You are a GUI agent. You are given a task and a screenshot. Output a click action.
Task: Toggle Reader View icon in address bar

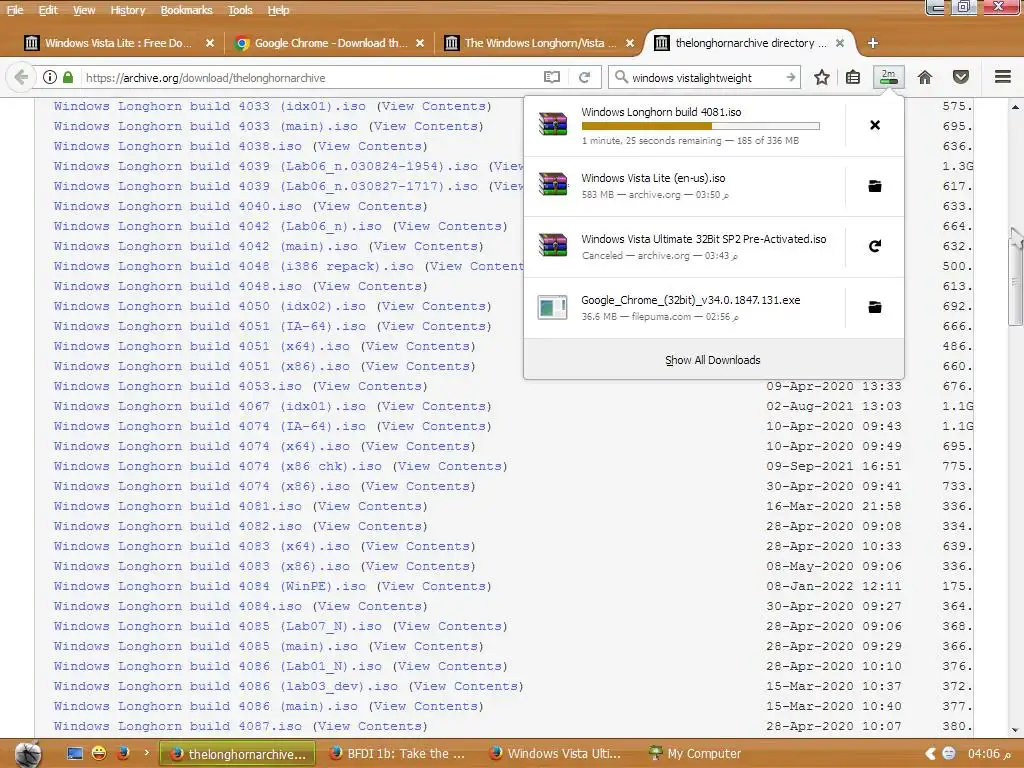point(552,77)
